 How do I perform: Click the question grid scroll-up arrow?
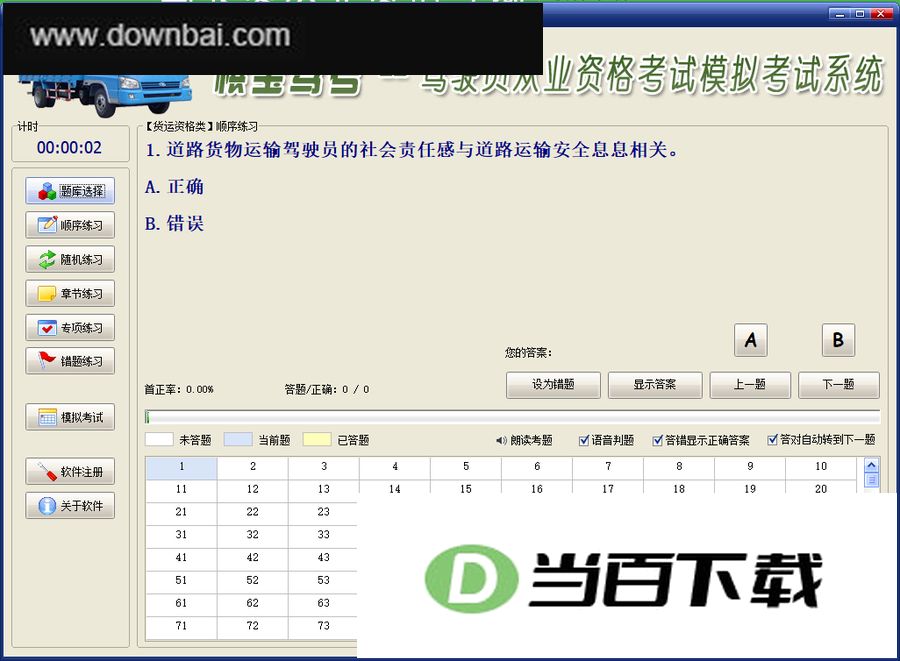coord(871,465)
